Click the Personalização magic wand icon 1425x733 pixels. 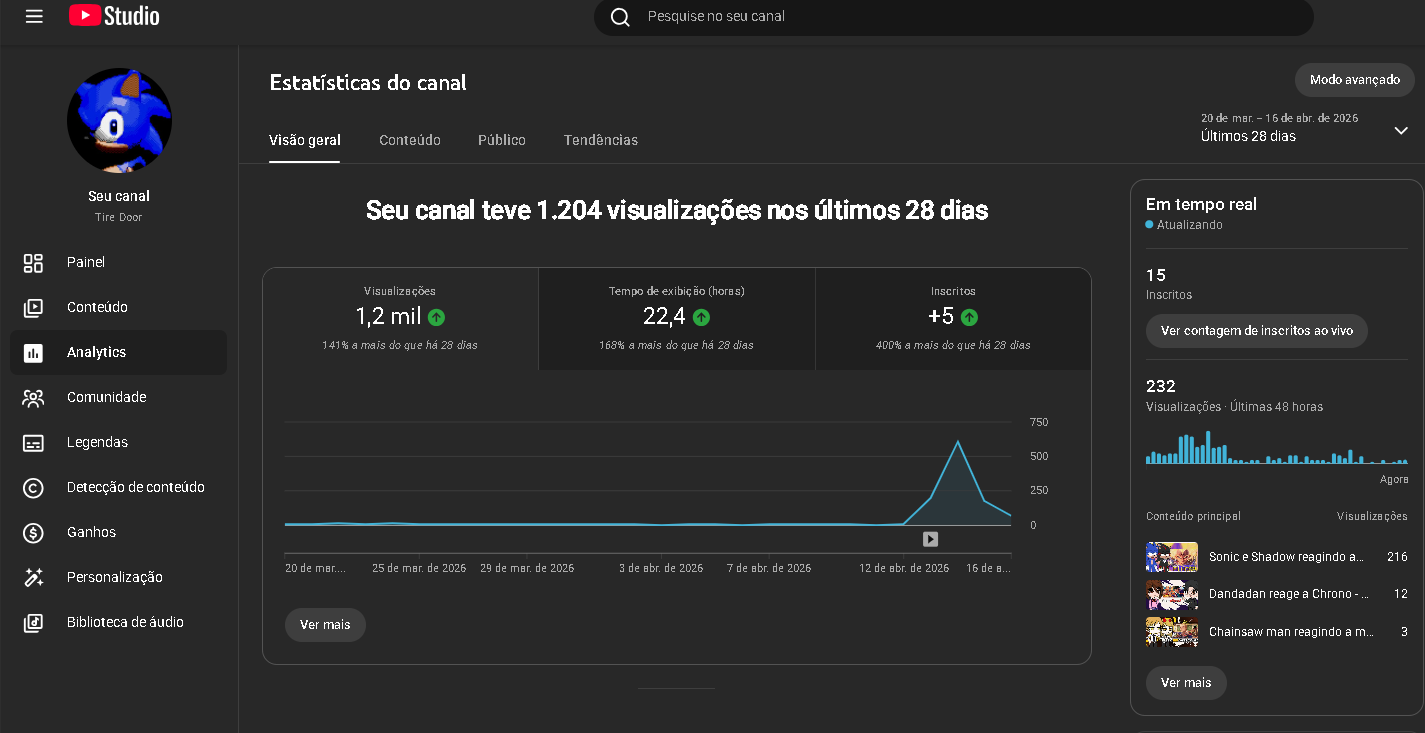(33, 577)
